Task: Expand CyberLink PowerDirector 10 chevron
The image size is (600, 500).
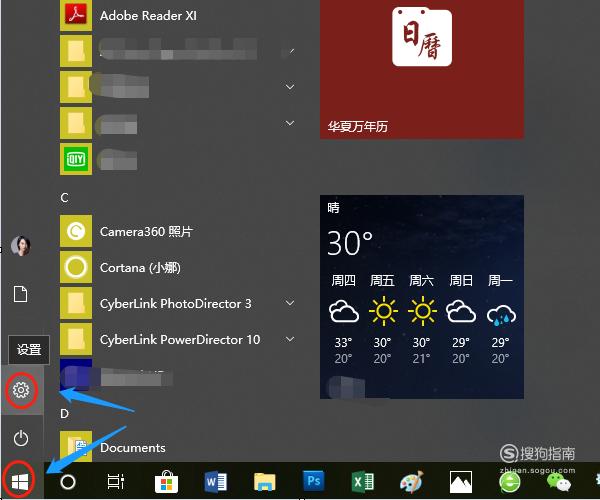Action: [290, 339]
